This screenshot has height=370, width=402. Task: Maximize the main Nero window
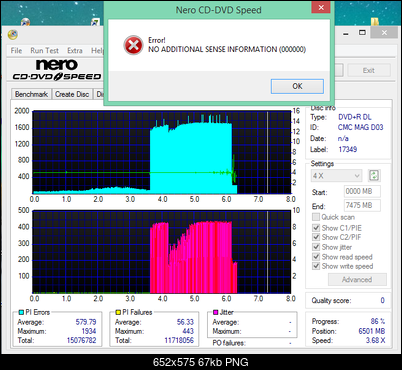point(362,33)
